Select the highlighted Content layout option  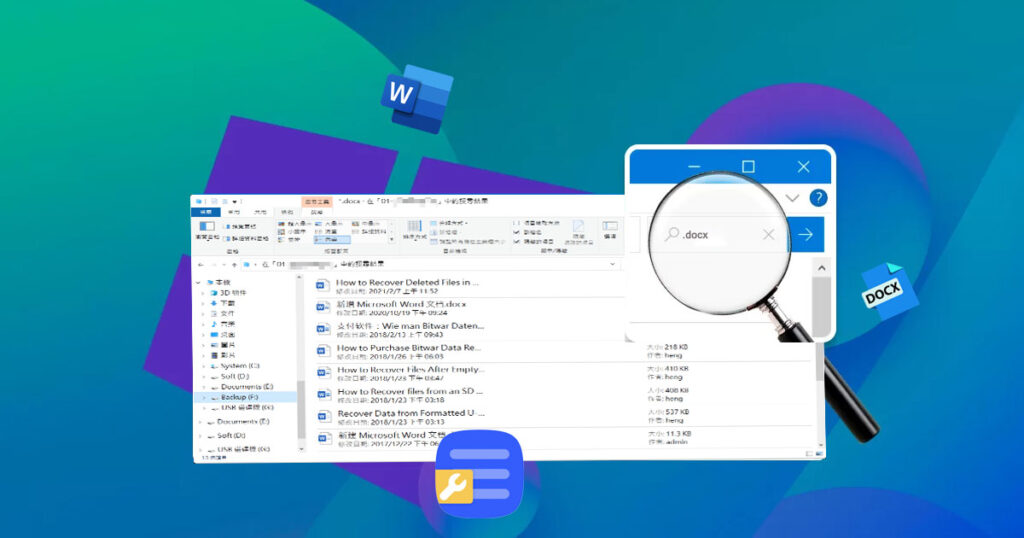[332, 240]
